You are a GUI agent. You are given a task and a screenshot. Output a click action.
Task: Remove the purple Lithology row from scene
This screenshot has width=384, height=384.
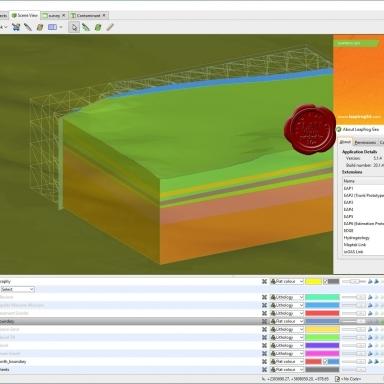264,345
